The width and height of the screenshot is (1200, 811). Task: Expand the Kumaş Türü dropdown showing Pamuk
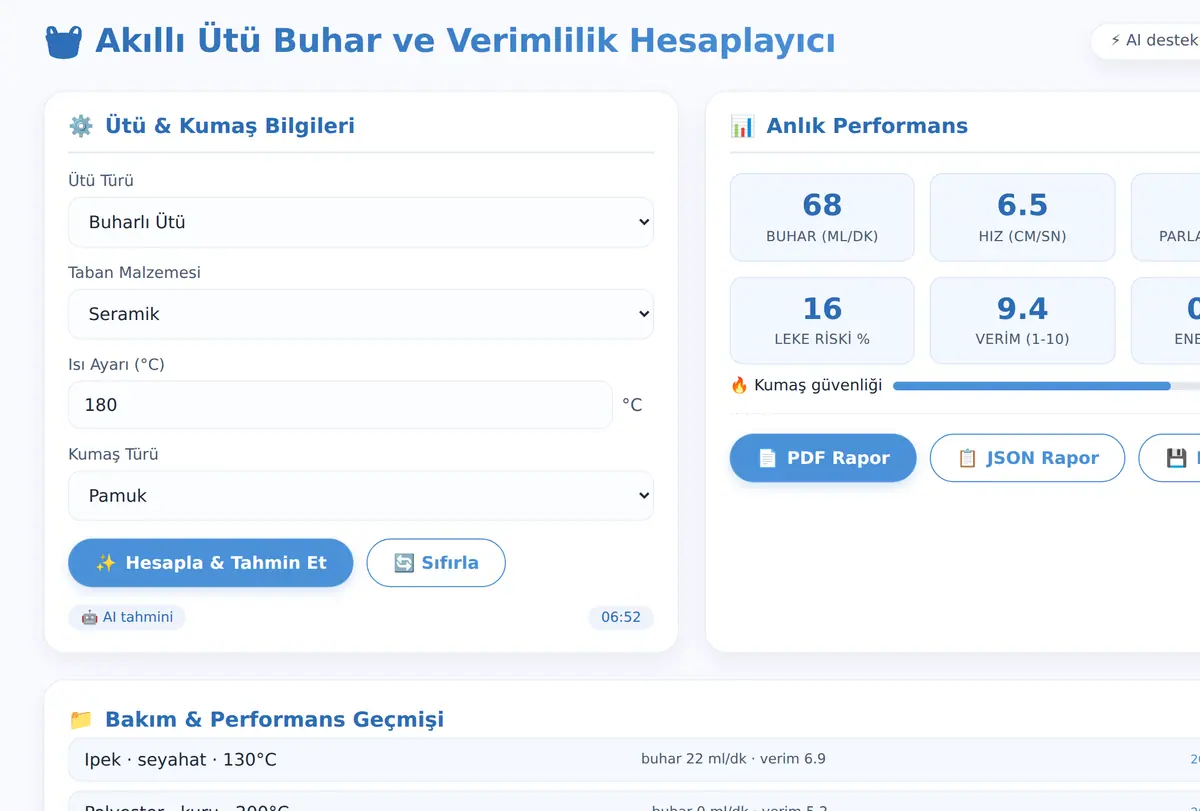point(361,496)
